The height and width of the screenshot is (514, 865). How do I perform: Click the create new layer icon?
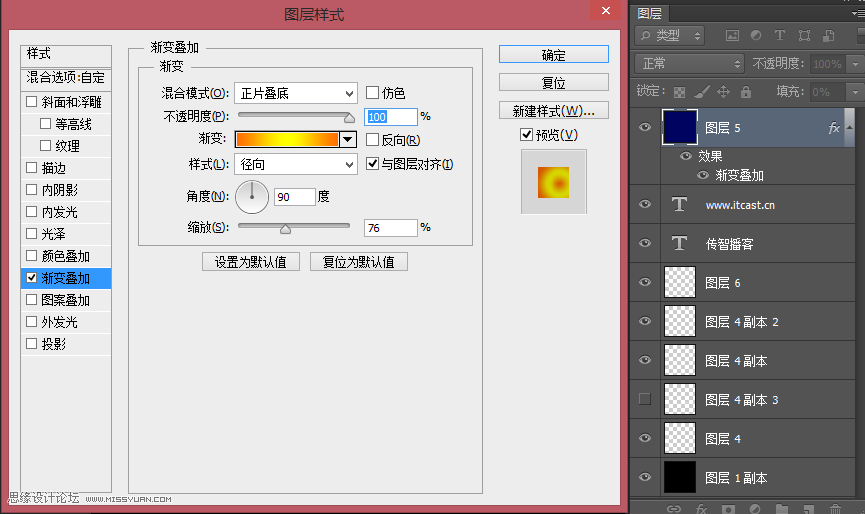(x=808, y=508)
